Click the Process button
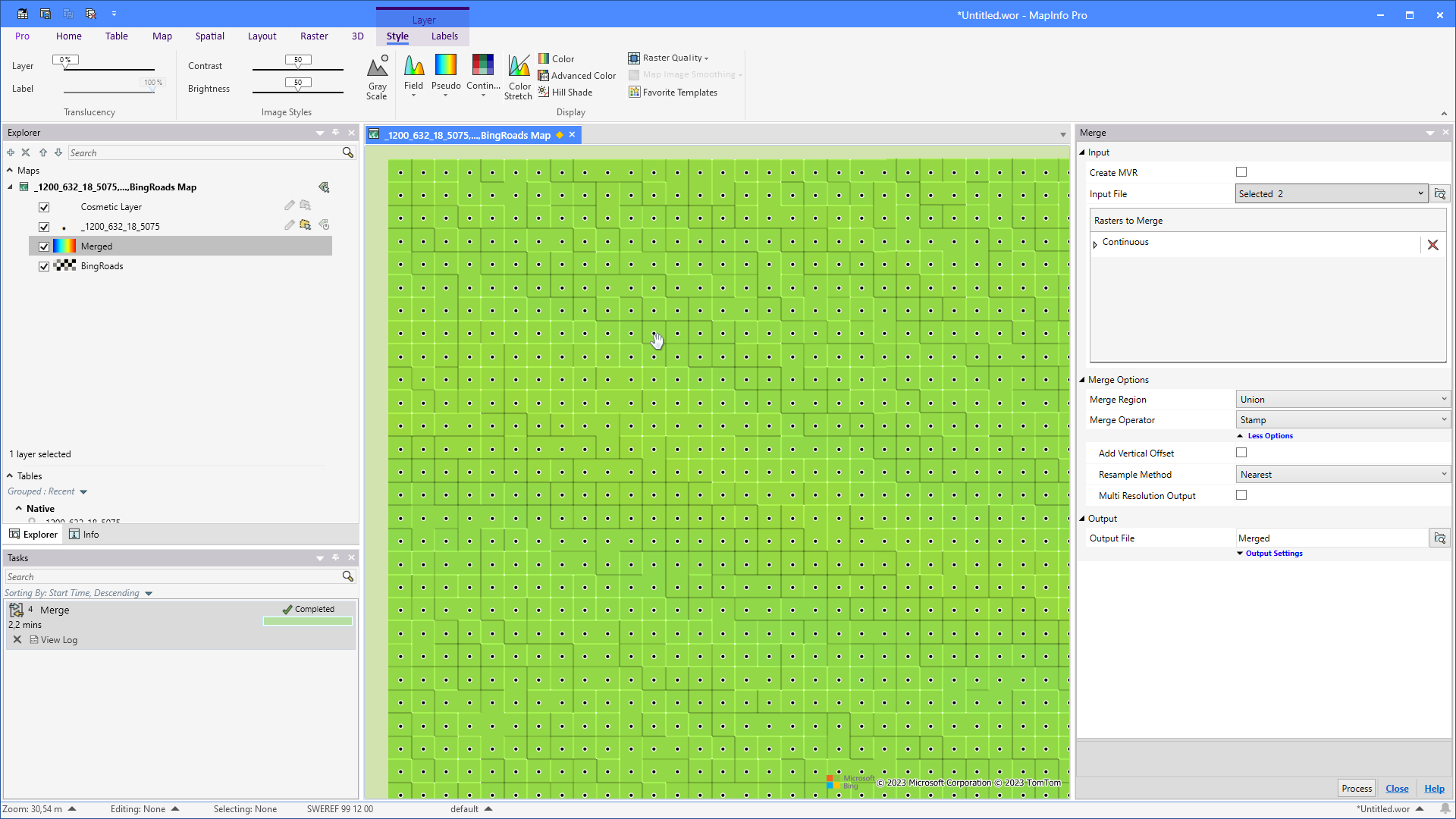The width and height of the screenshot is (1456, 819). [x=1357, y=788]
